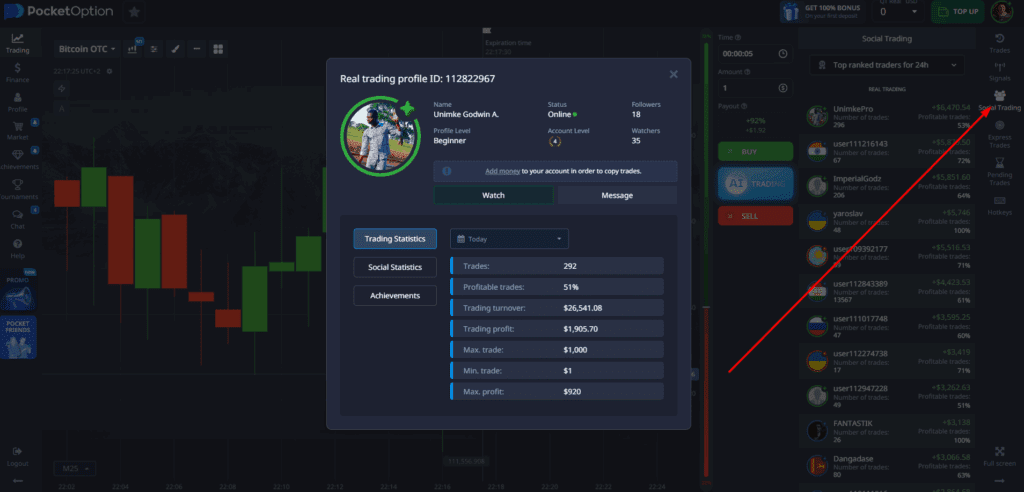Image resolution: width=1024 pixels, height=492 pixels.
Task: Open the chart grid layout icon
Action: tap(217, 48)
